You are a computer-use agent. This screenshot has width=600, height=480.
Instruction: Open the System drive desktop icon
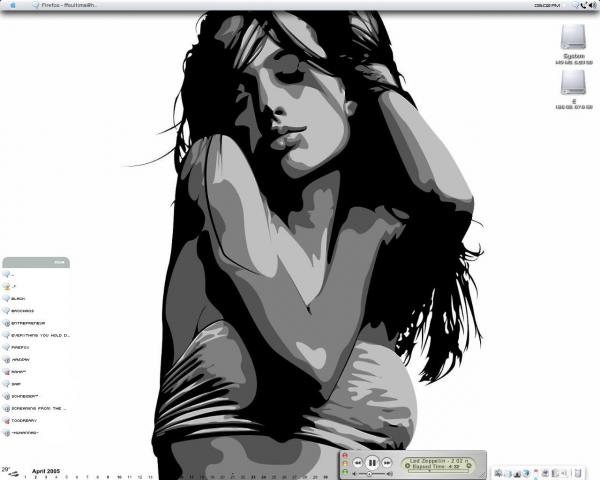[573, 44]
